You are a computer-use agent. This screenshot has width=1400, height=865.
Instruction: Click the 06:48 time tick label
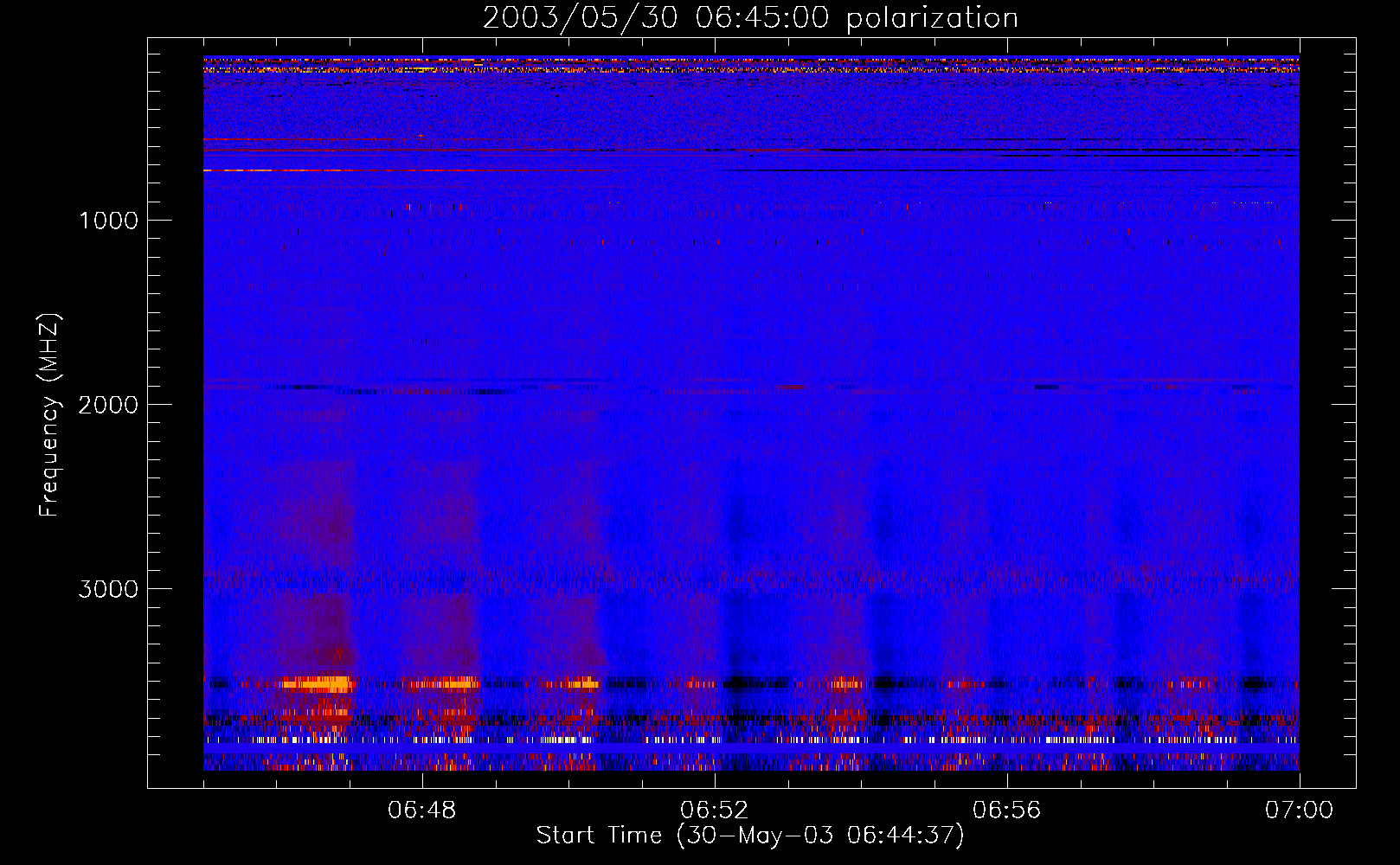pyautogui.click(x=422, y=811)
